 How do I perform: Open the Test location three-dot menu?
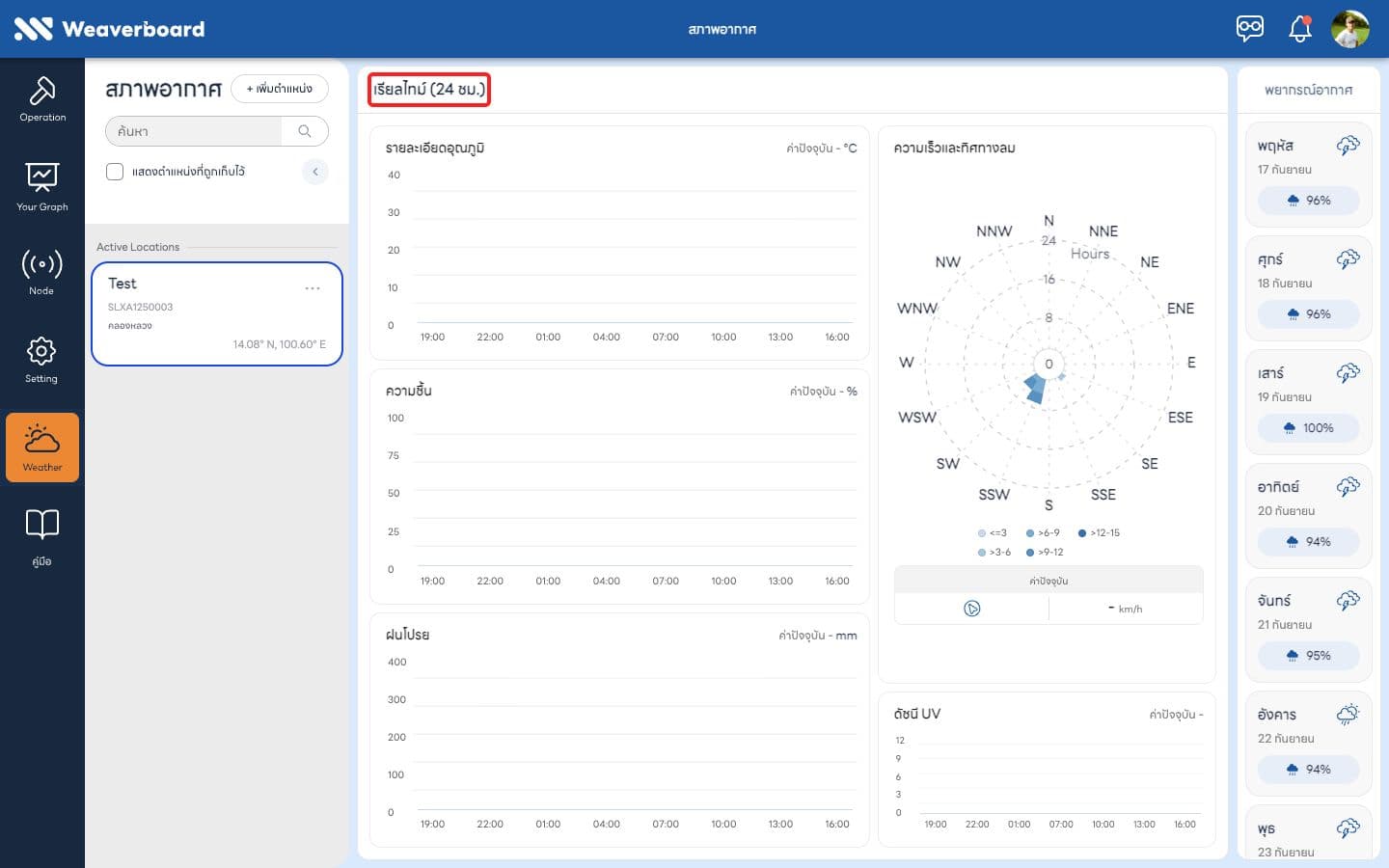pyautogui.click(x=313, y=288)
